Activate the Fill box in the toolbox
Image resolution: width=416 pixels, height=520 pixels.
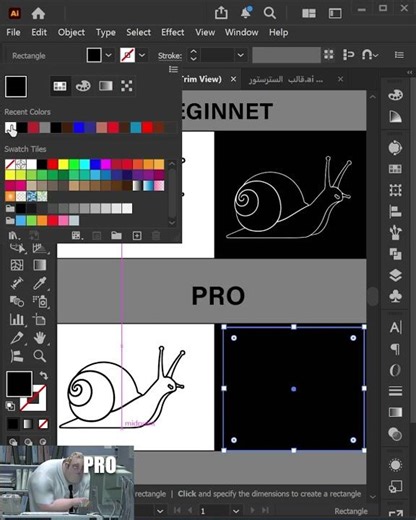[19, 384]
